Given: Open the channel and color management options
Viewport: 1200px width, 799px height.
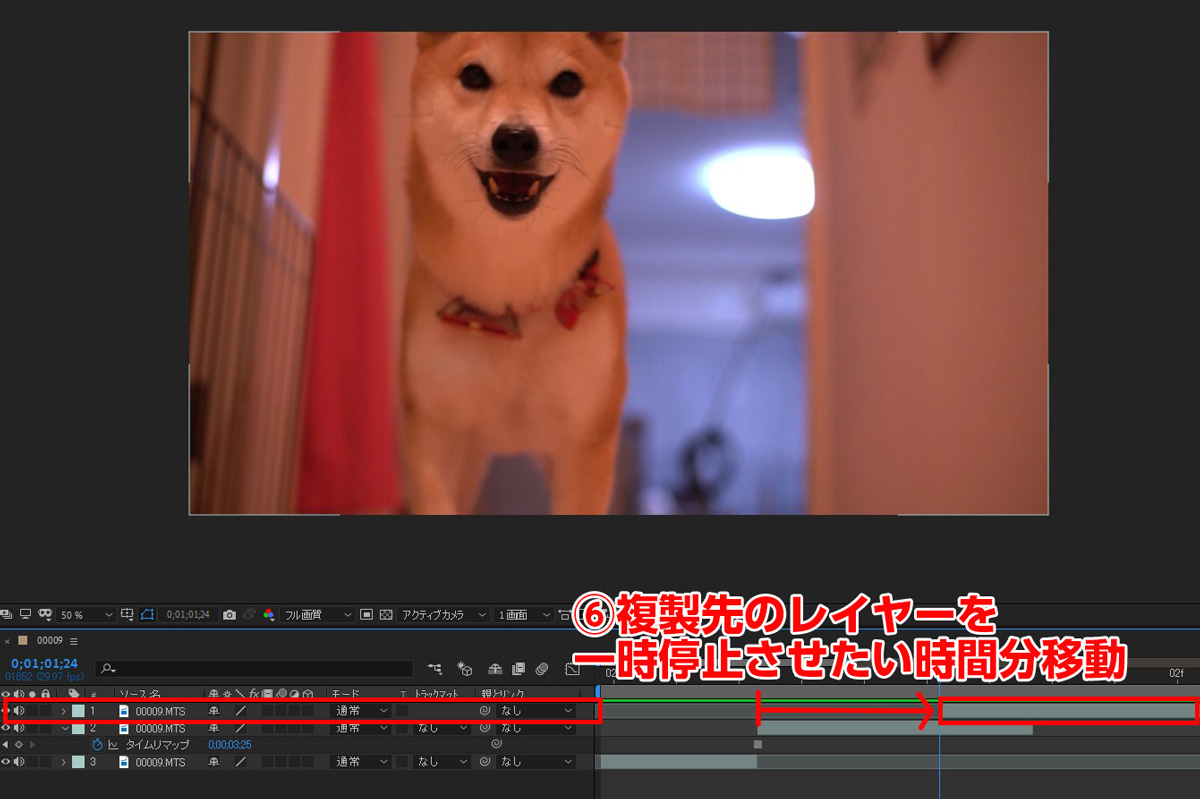Looking at the screenshot, I should [x=270, y=615].
